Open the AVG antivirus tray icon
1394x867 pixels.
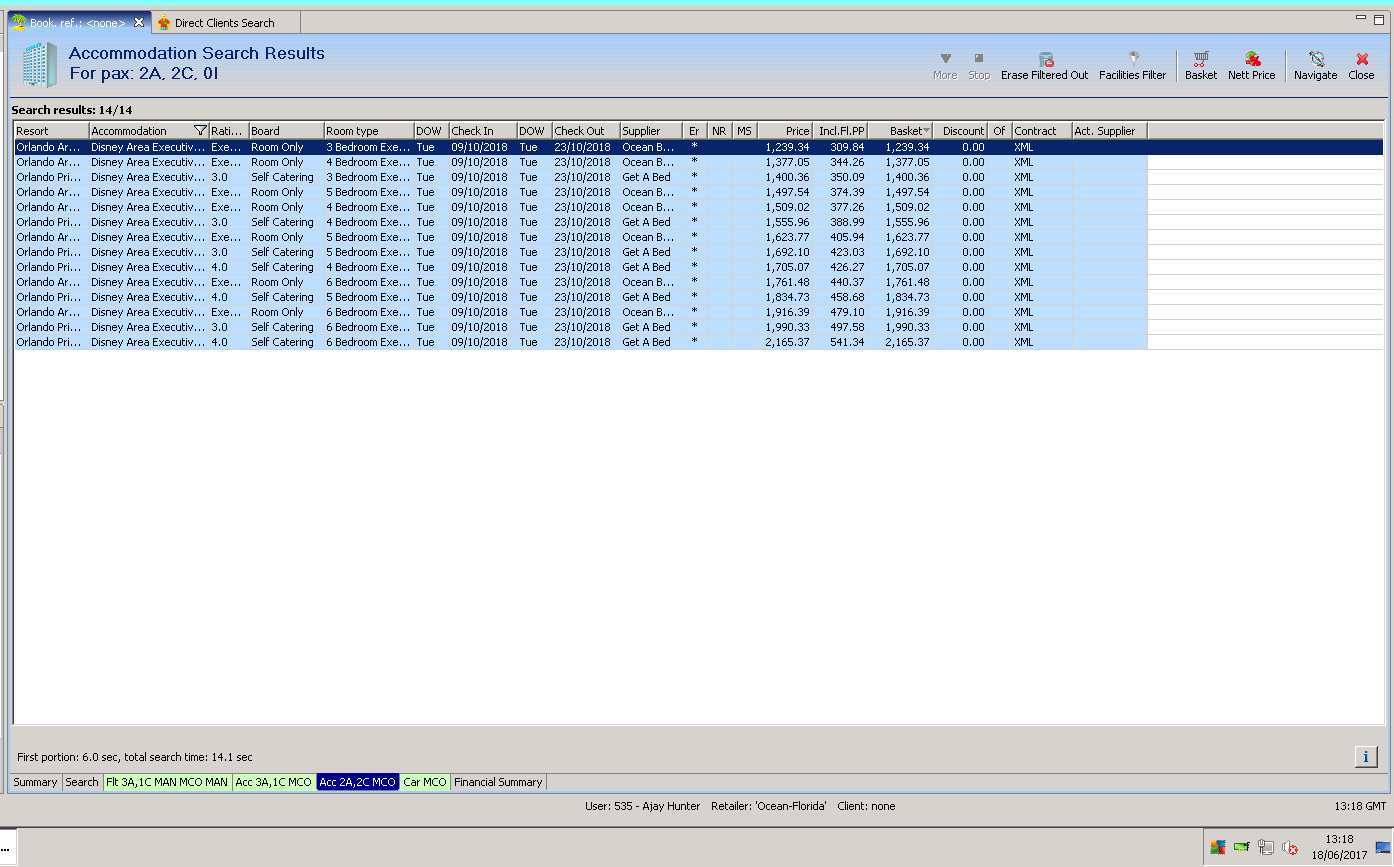[x=1217, y=848]
